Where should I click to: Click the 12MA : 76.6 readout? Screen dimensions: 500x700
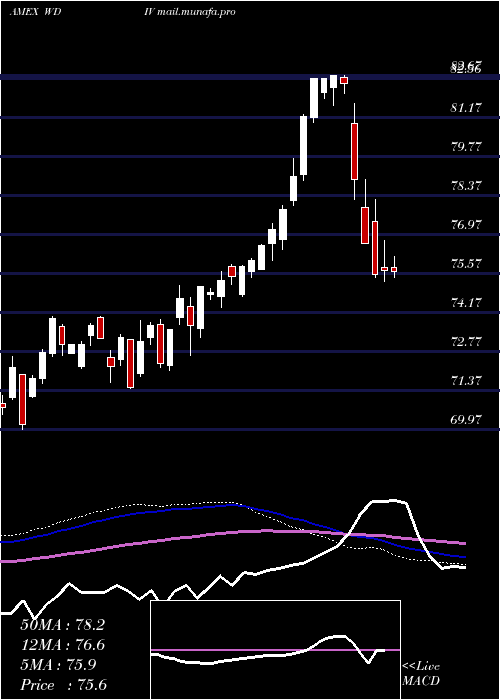[62, 645]
